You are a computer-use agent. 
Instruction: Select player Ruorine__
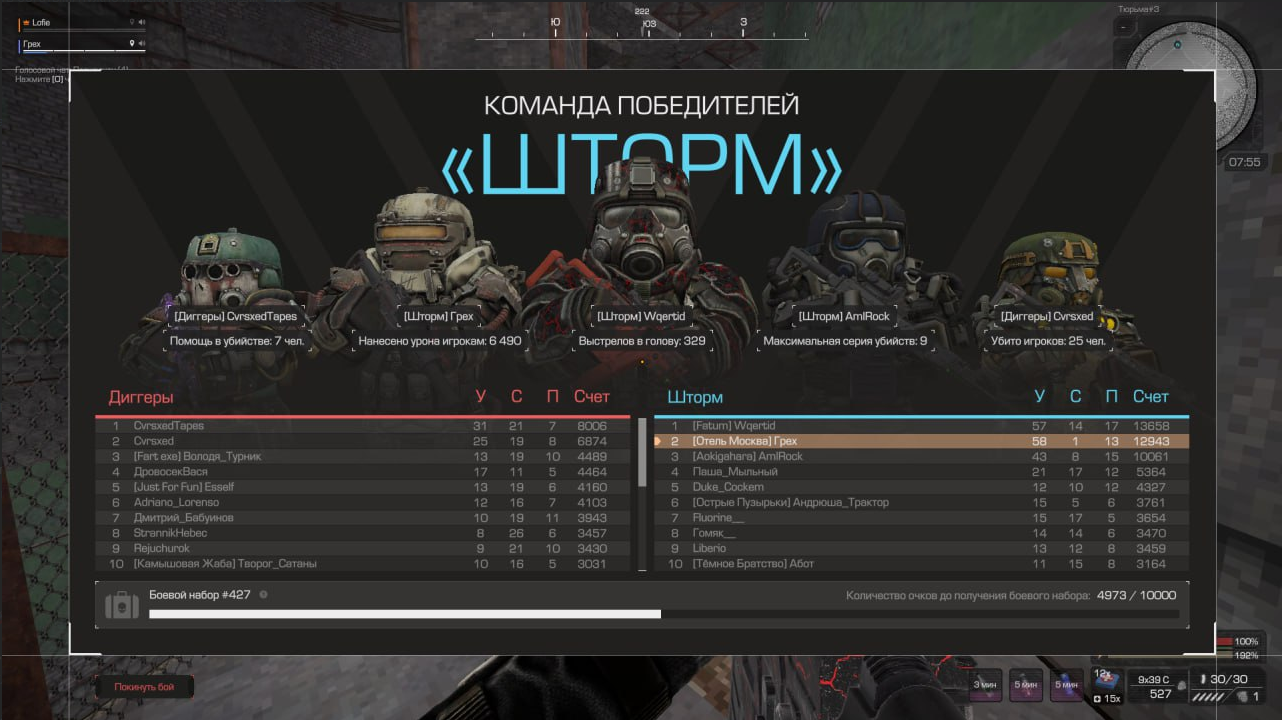point(922,518)
